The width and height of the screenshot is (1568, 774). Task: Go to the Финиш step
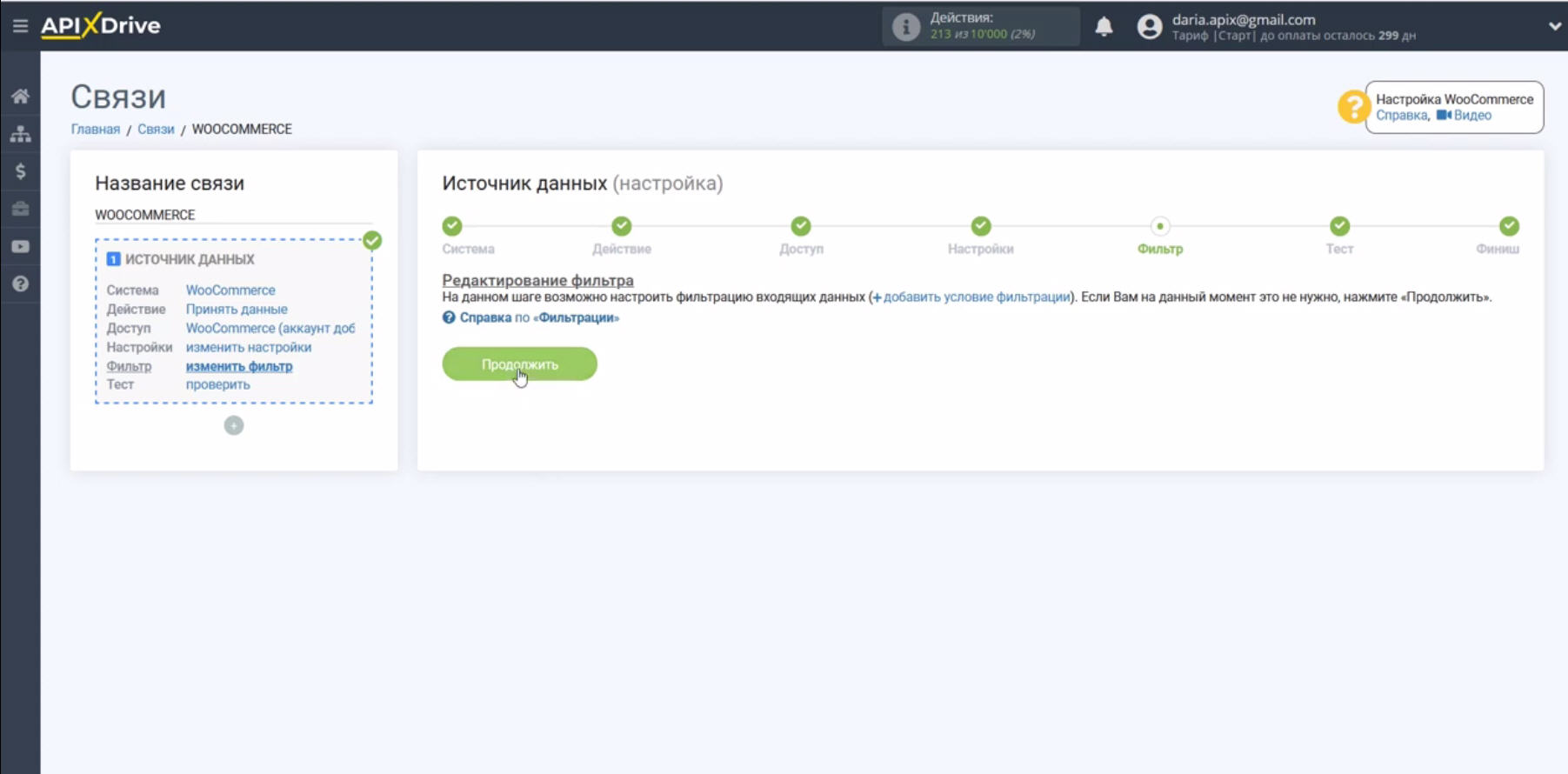(1509, 226)
